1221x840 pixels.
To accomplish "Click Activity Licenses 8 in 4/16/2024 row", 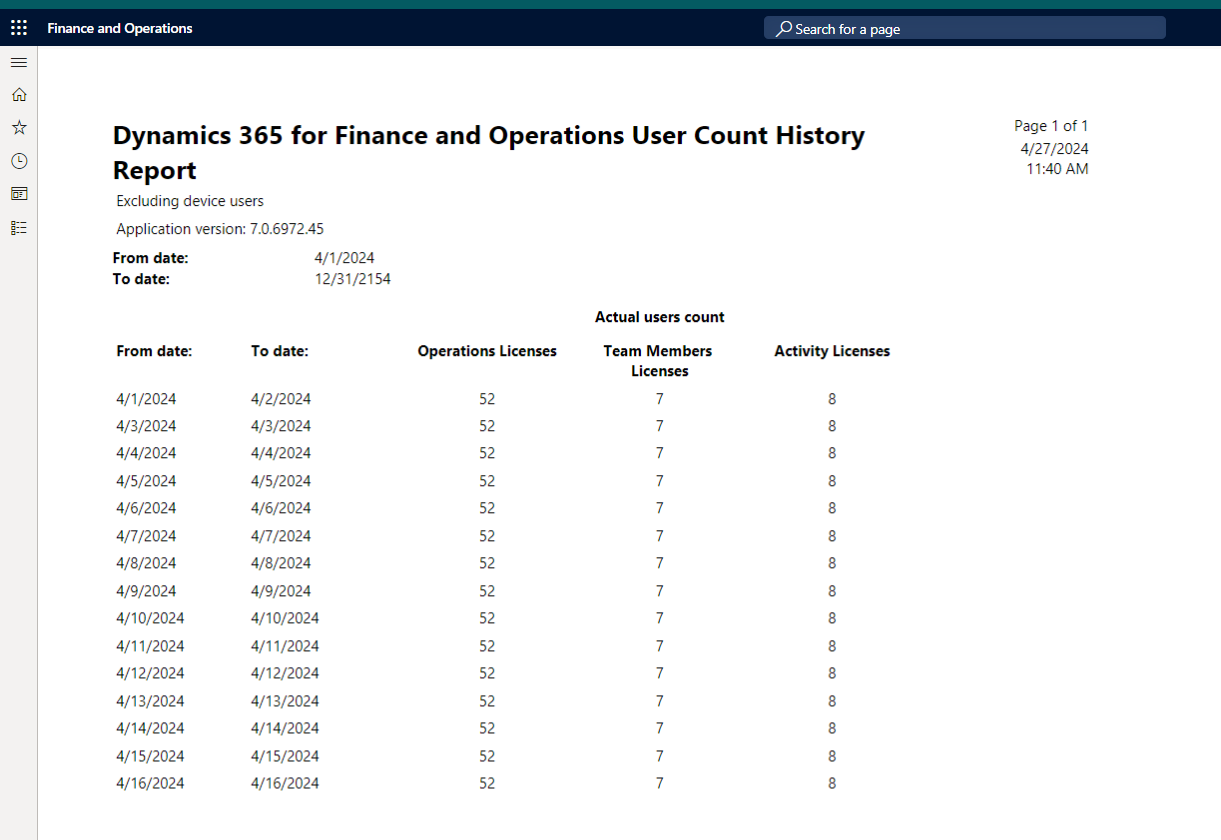I will pyautogui.click(x=832, y=783).
